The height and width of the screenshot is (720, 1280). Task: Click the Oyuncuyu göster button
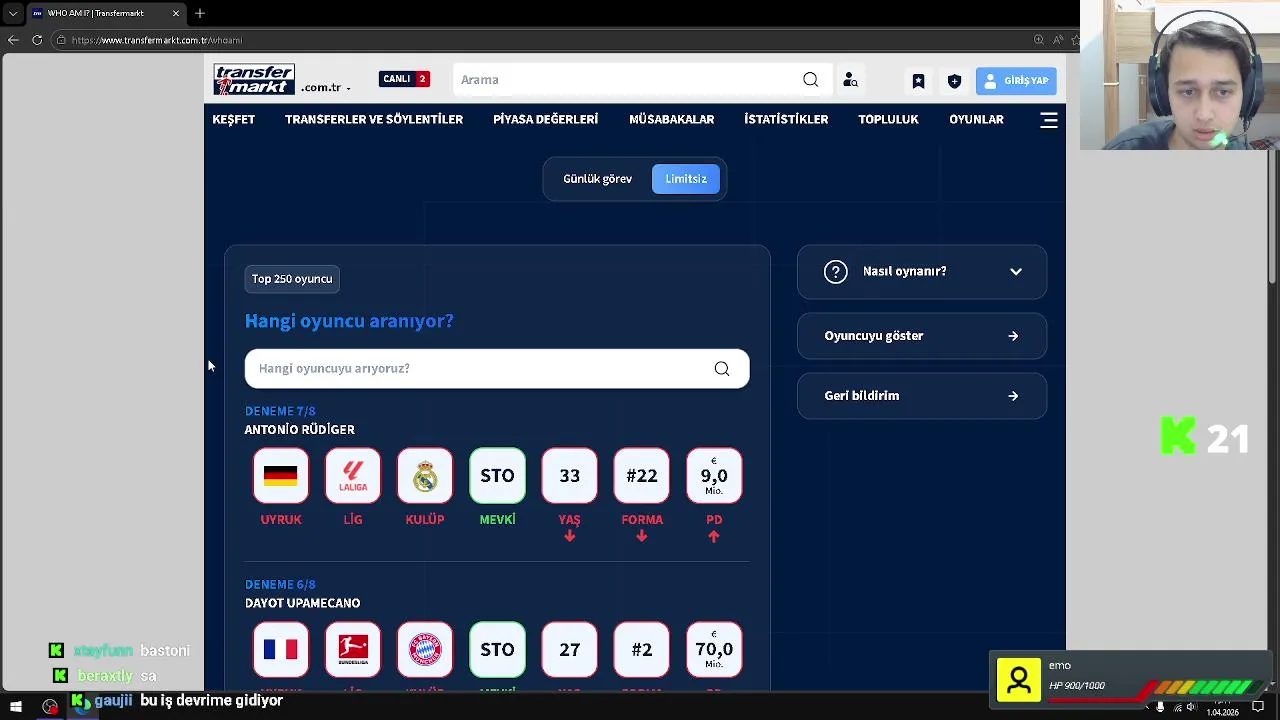(x=922, y=336)
